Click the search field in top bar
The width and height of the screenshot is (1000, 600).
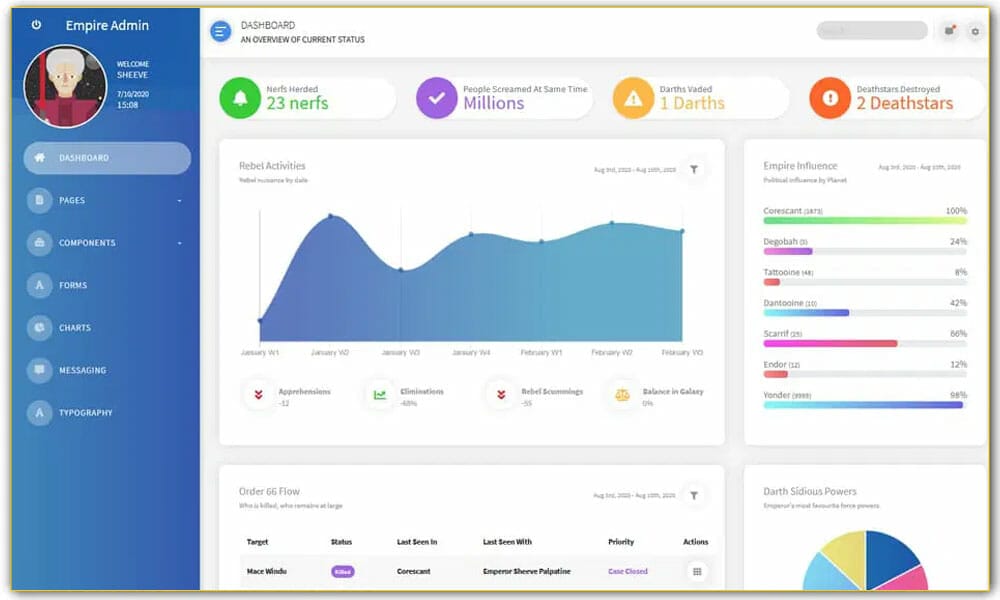click(x=871, y=31)
